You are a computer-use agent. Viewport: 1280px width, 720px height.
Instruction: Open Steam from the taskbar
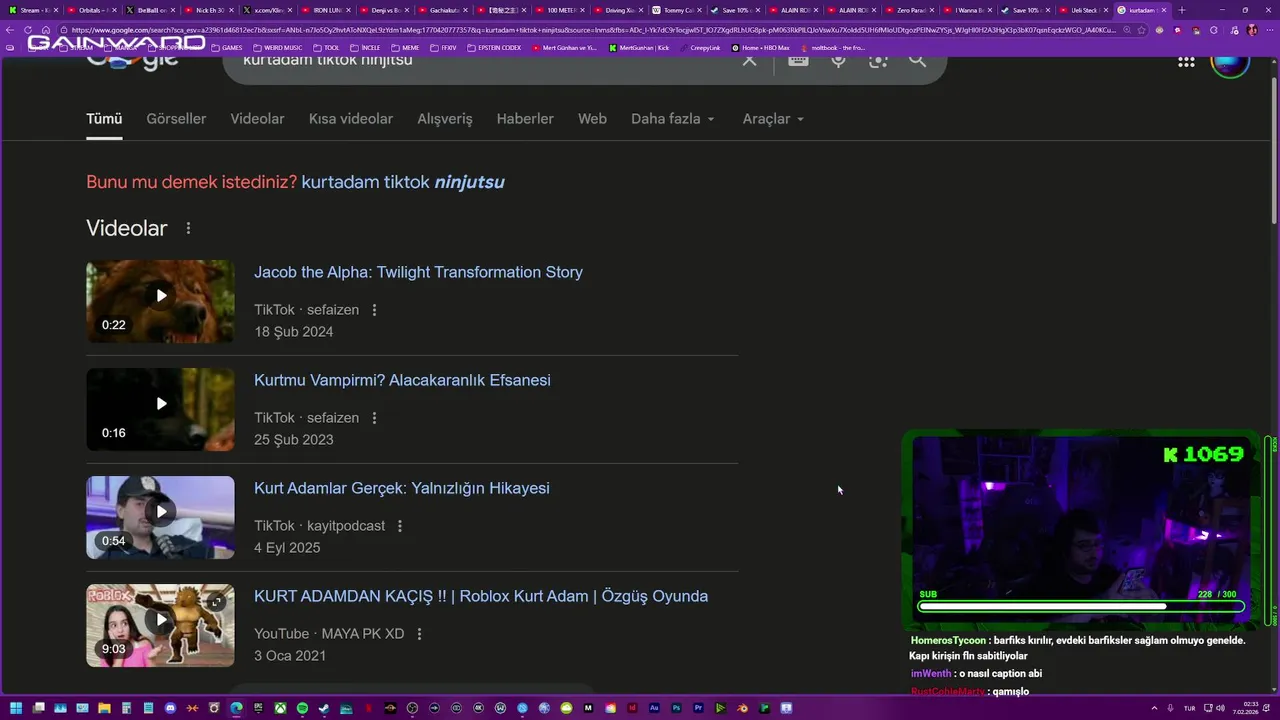[324, 708]
